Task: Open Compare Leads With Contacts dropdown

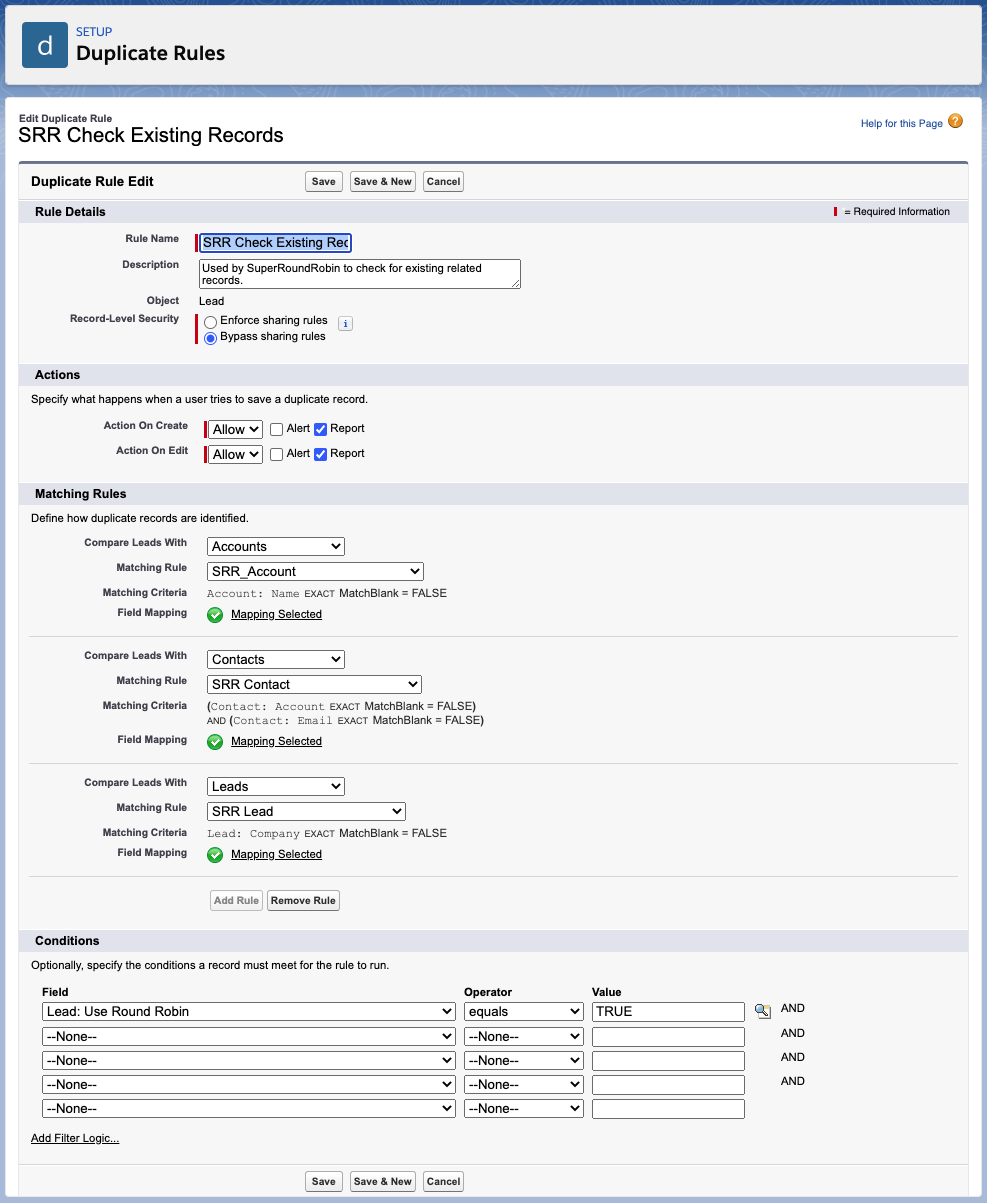Action: 276,659
